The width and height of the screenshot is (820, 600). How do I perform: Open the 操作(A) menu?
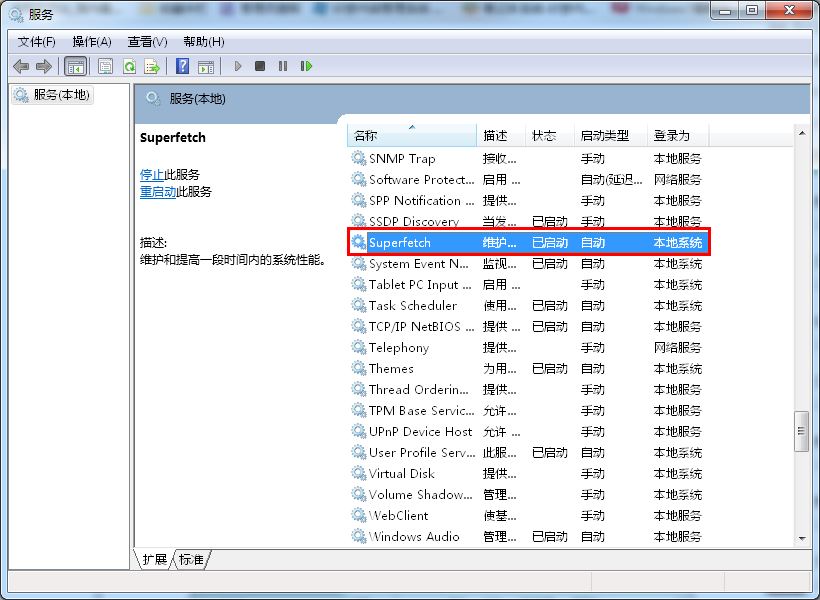click(x=92, y=42)
